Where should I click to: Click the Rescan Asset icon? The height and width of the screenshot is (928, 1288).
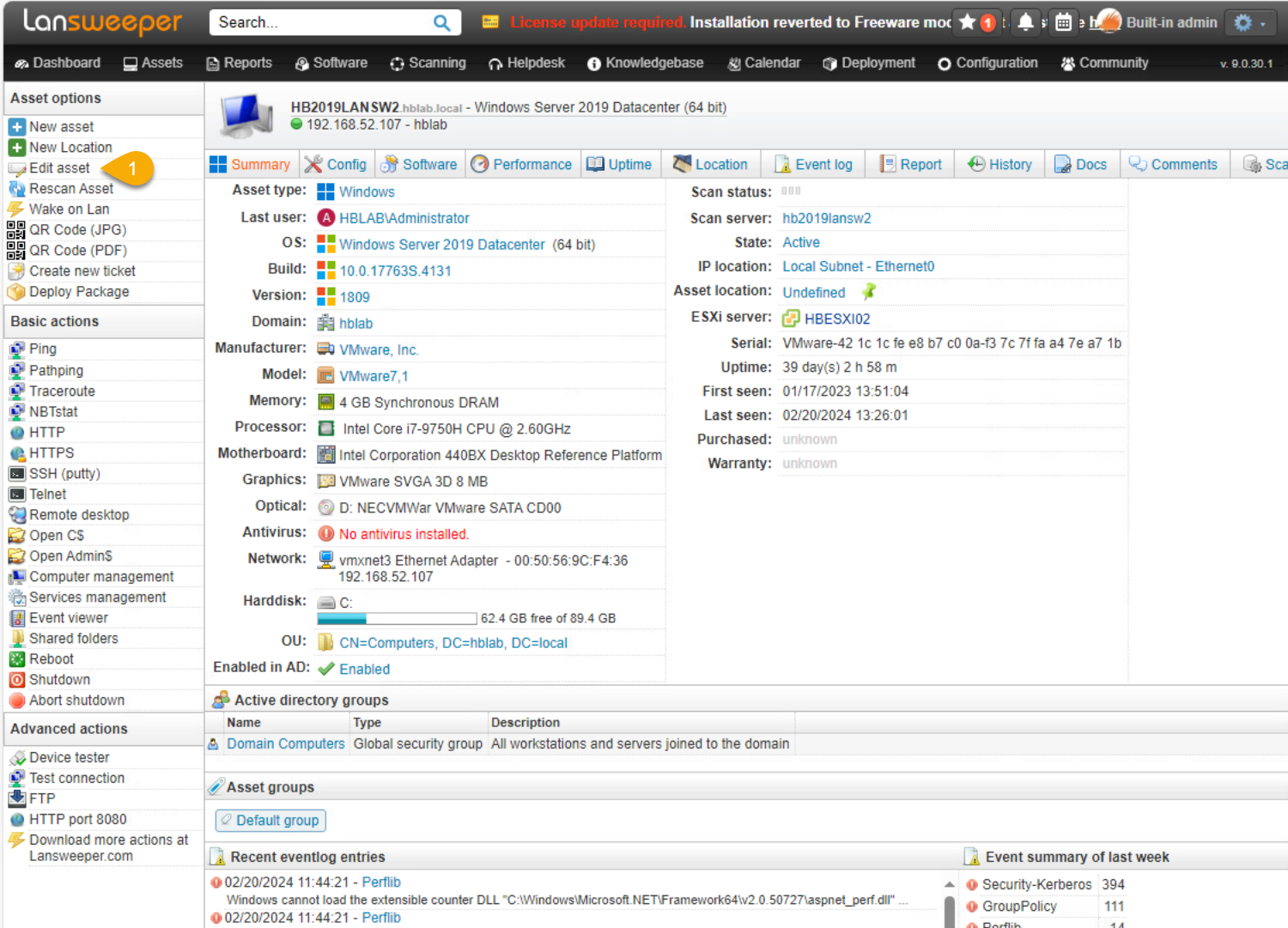pyautogui.click(x=16, y=189)
